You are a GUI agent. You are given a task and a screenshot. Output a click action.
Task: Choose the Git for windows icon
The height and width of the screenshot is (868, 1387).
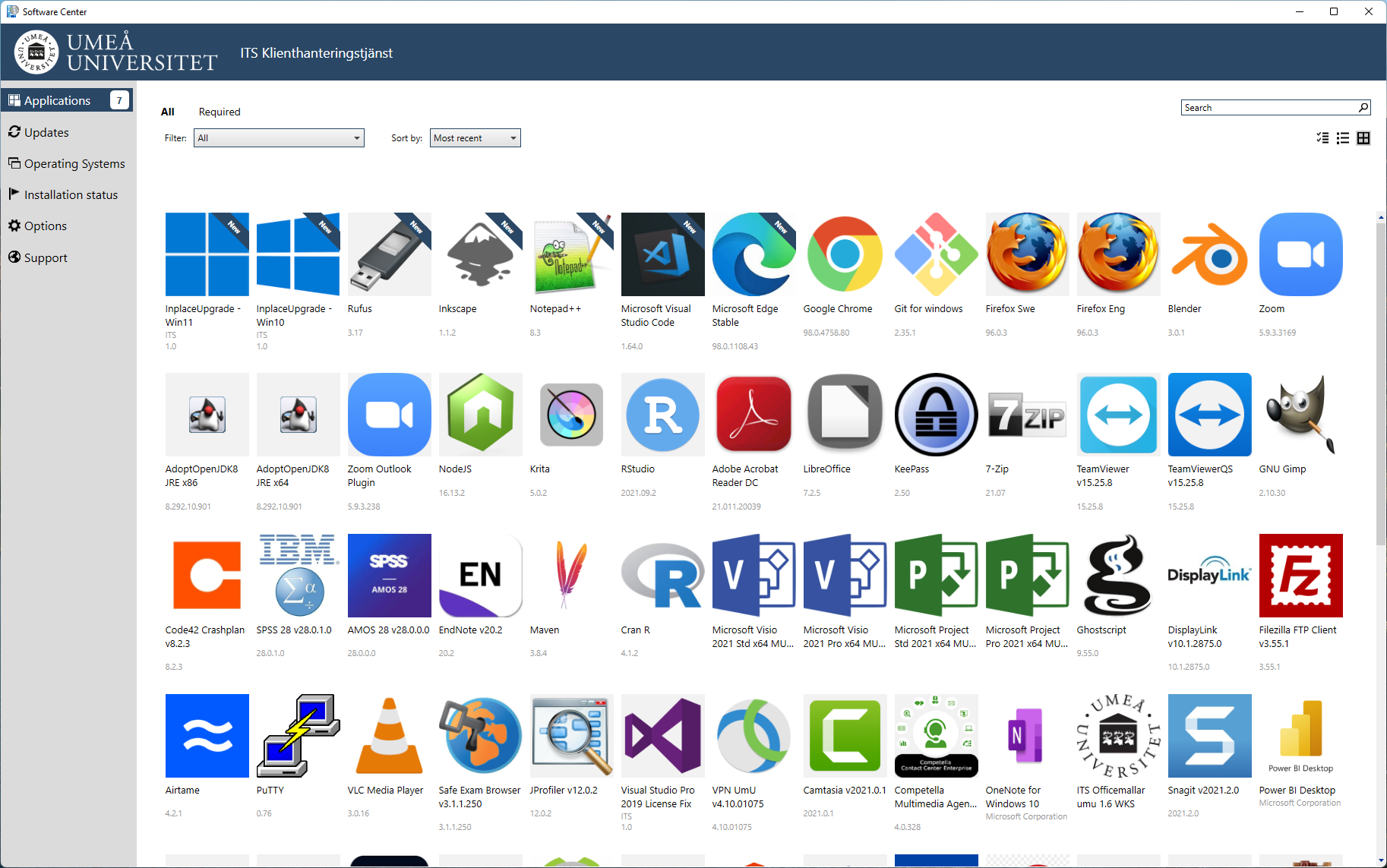[936, 254]
